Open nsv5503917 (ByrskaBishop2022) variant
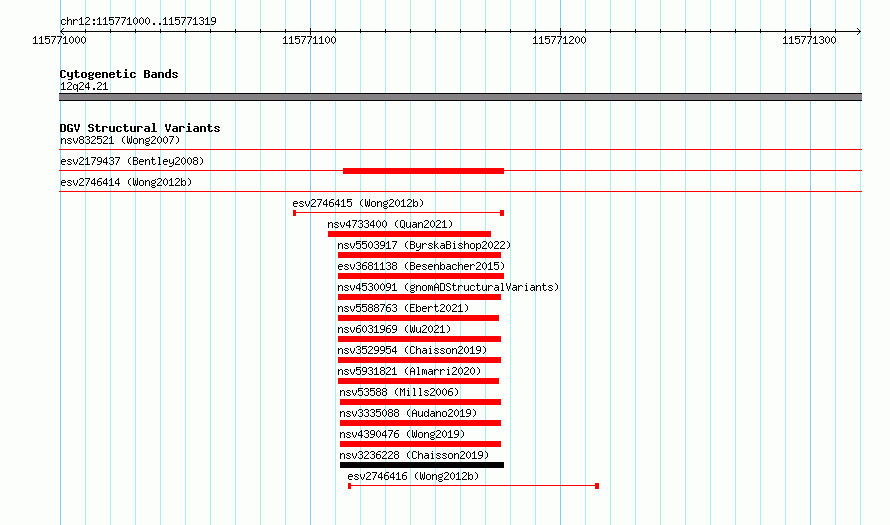This screenshot has width=890, height=525. (x=424, y=245)
